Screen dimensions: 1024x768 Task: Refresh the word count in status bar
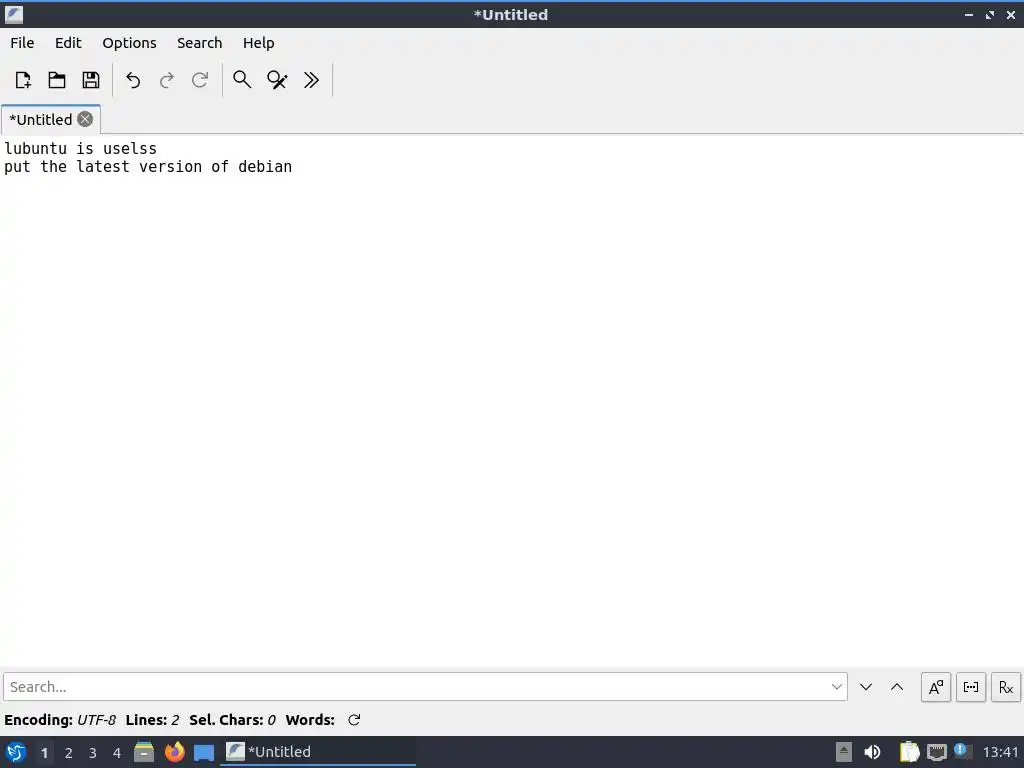click(x=354, y=720)
